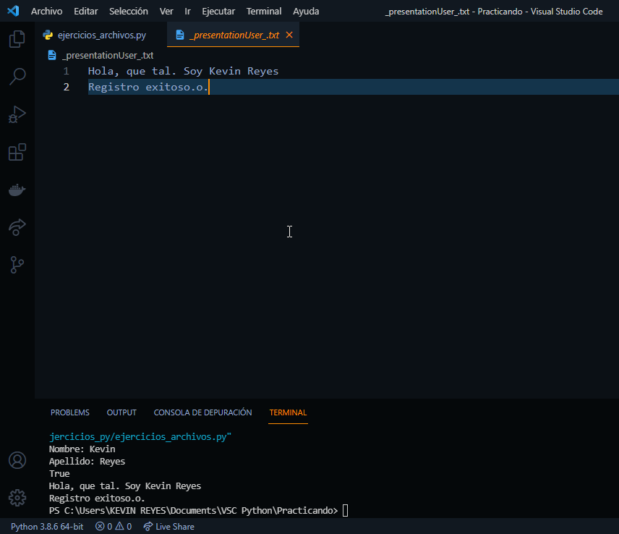Screen dimensions: 619x534
Task: Open the Live Share view icon
Action: (x=17, y=227)
